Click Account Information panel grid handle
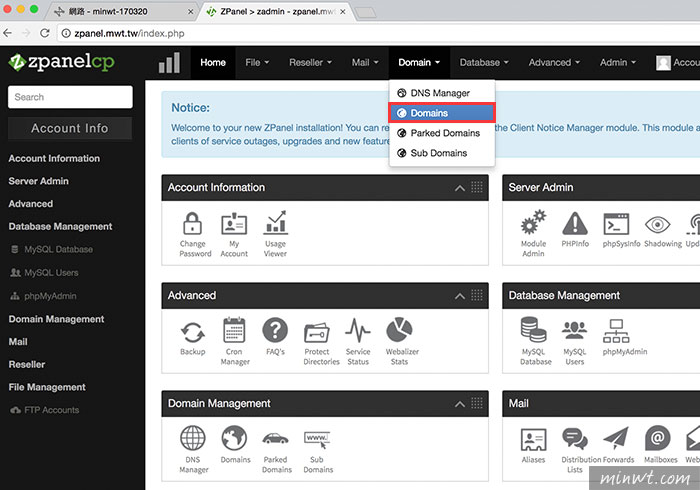Viewport: 700px width, 490px height. pos(477,187)
